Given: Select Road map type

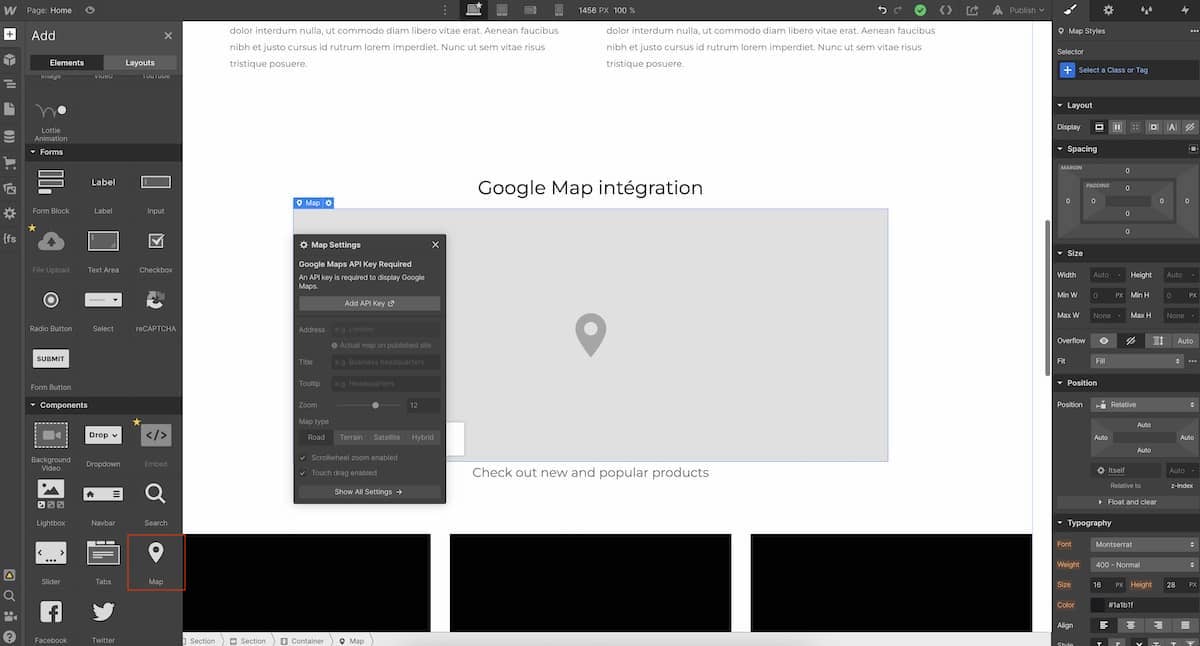Looking at the screenshot, I should pos(316,437).
